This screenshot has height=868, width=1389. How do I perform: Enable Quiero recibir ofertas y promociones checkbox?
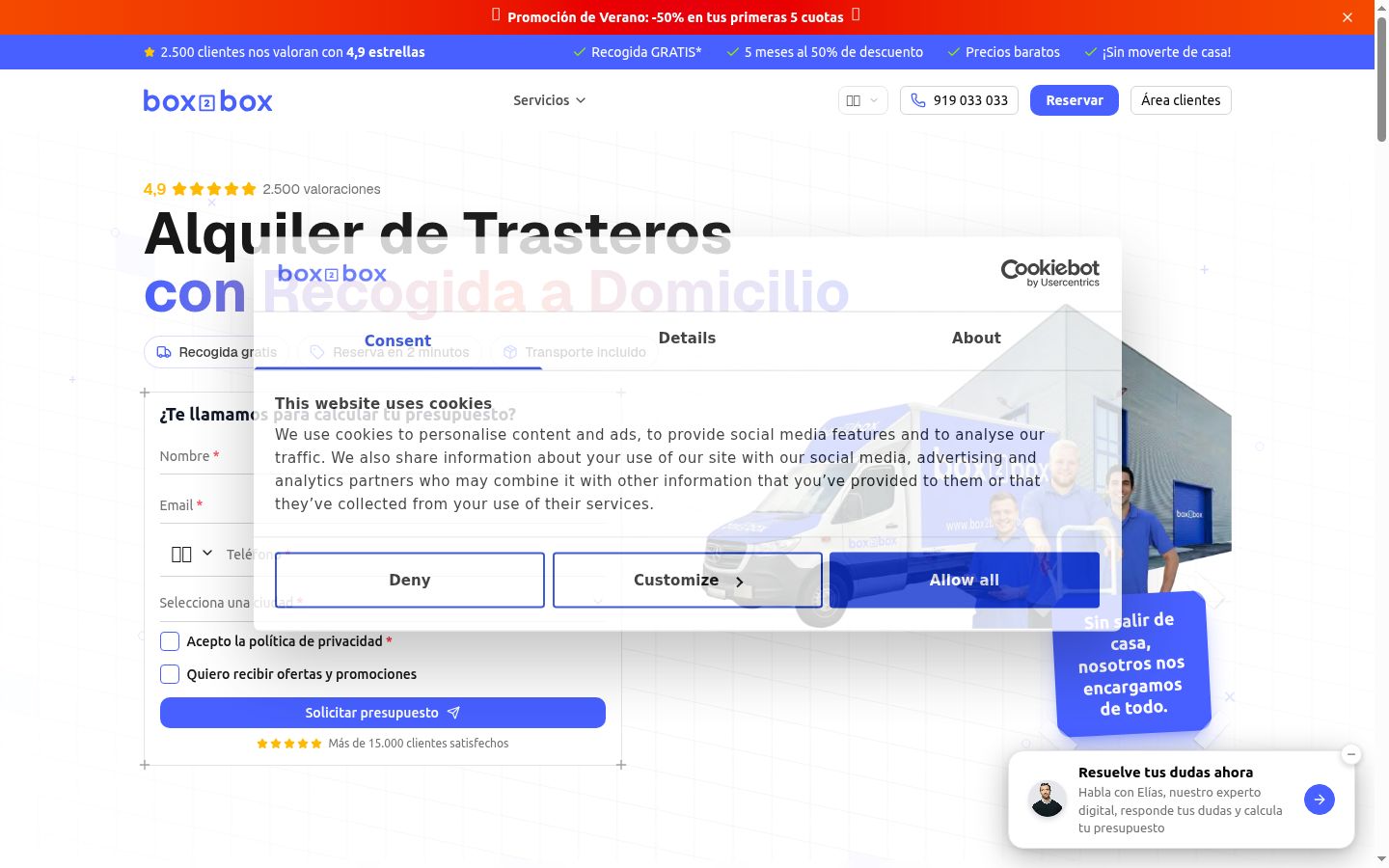tap(170, 674)
